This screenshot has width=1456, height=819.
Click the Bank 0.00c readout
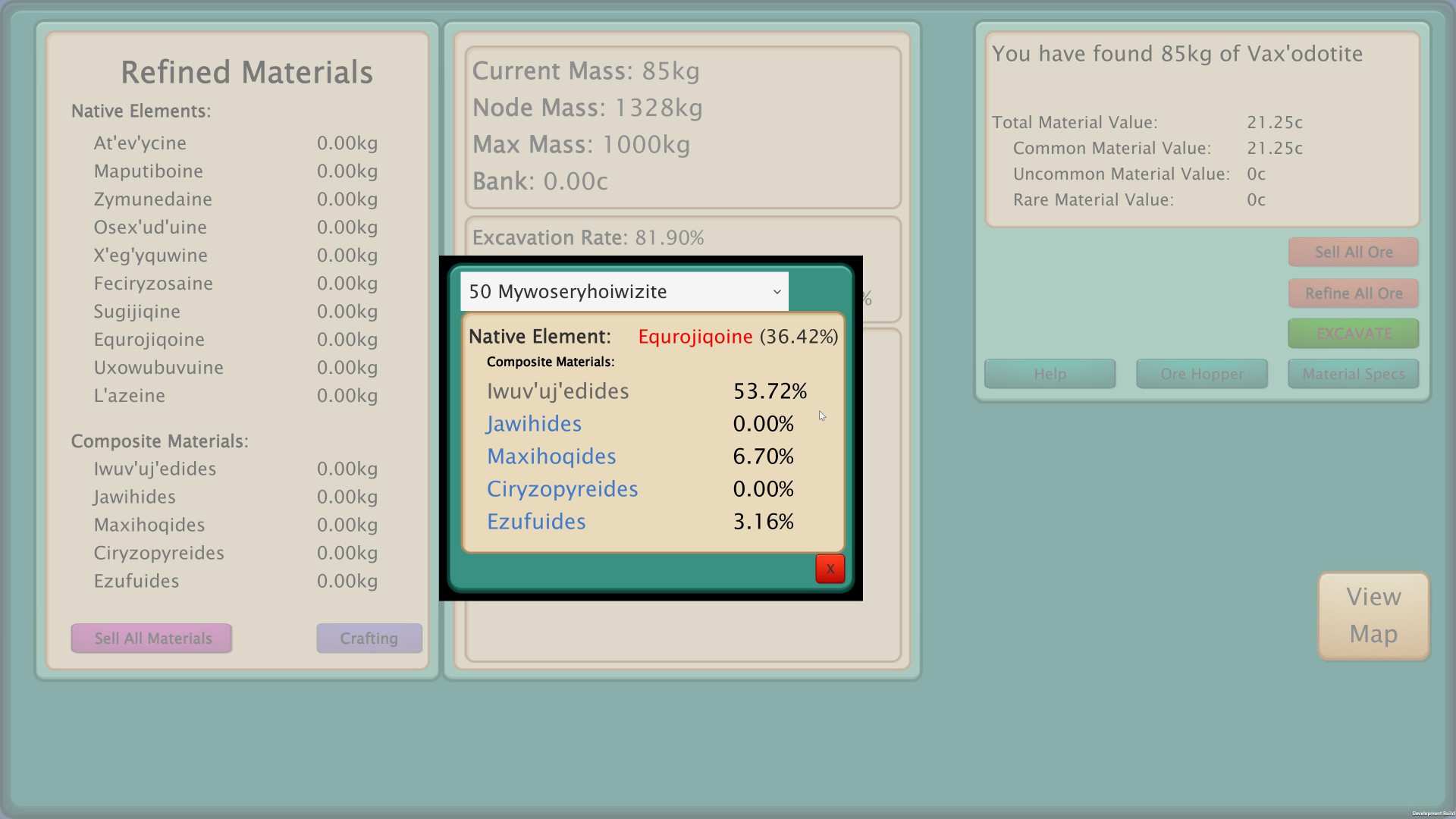coord(540,181)
